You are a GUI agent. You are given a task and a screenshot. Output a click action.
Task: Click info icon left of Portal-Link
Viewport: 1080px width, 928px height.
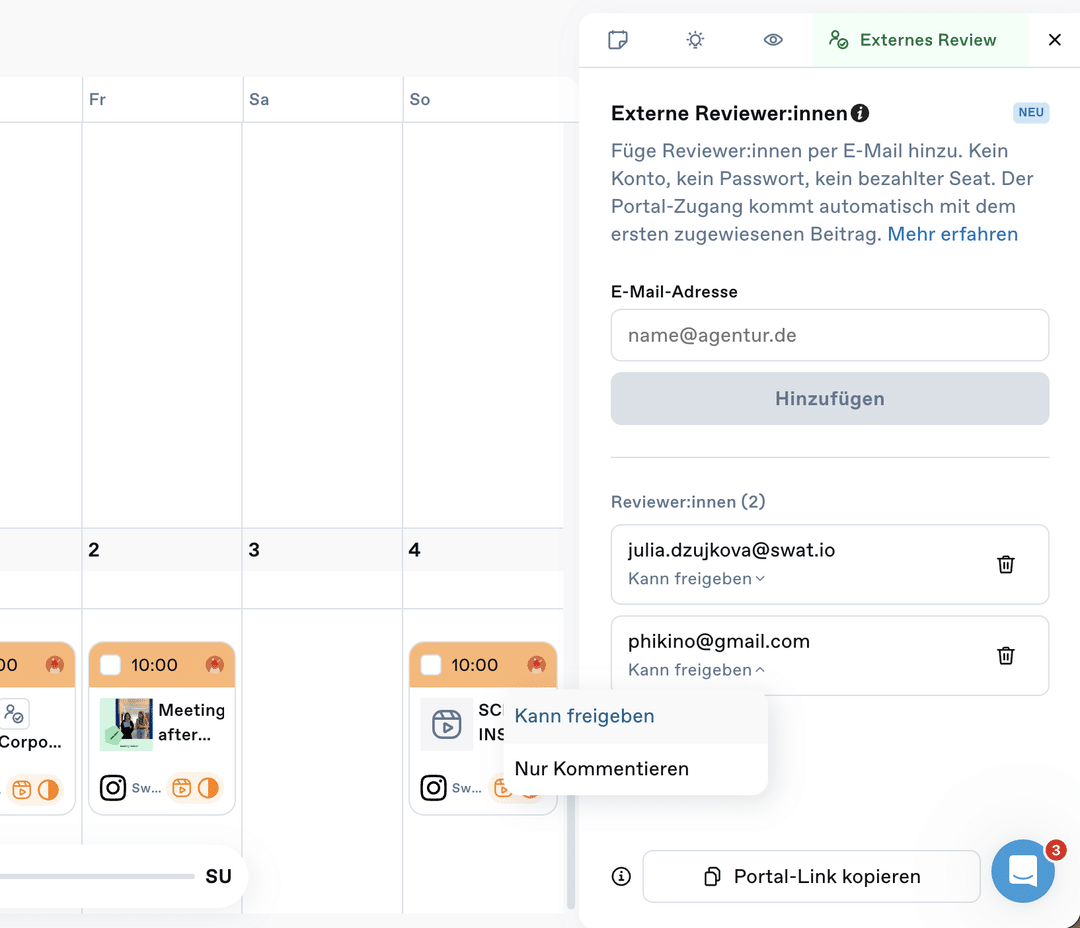pyautogui.click(x=621, y=876)
